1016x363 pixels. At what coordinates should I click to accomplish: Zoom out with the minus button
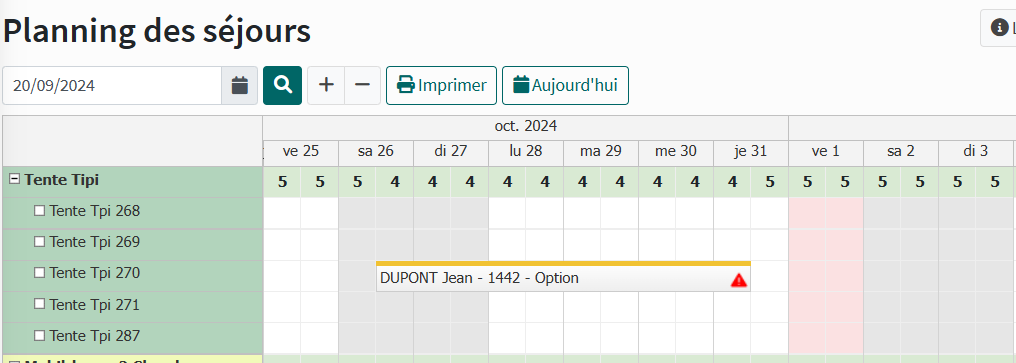tap(363, 85)
